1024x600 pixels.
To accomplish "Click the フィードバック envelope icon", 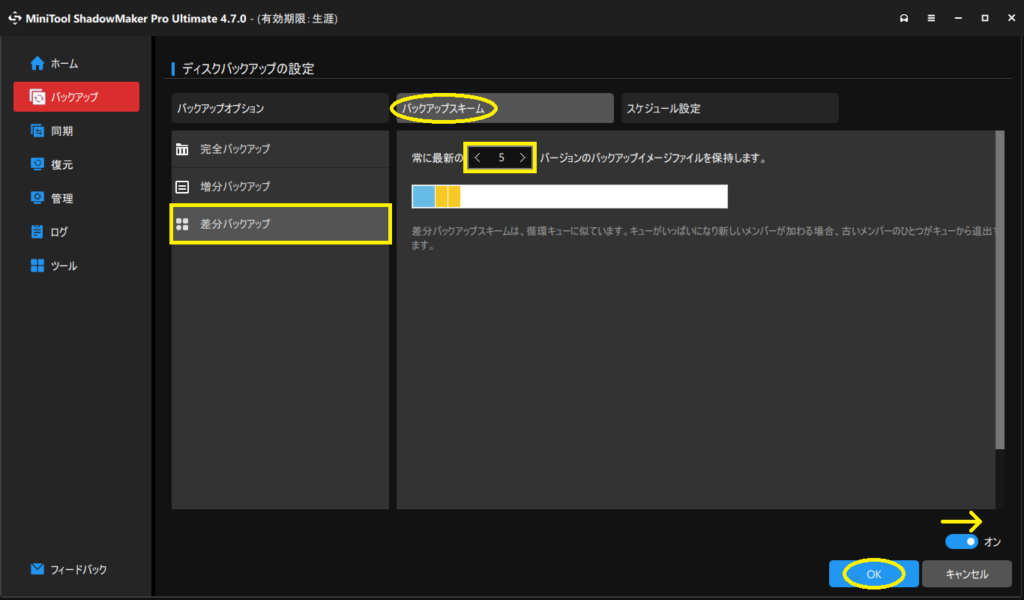I will point(37,569).
